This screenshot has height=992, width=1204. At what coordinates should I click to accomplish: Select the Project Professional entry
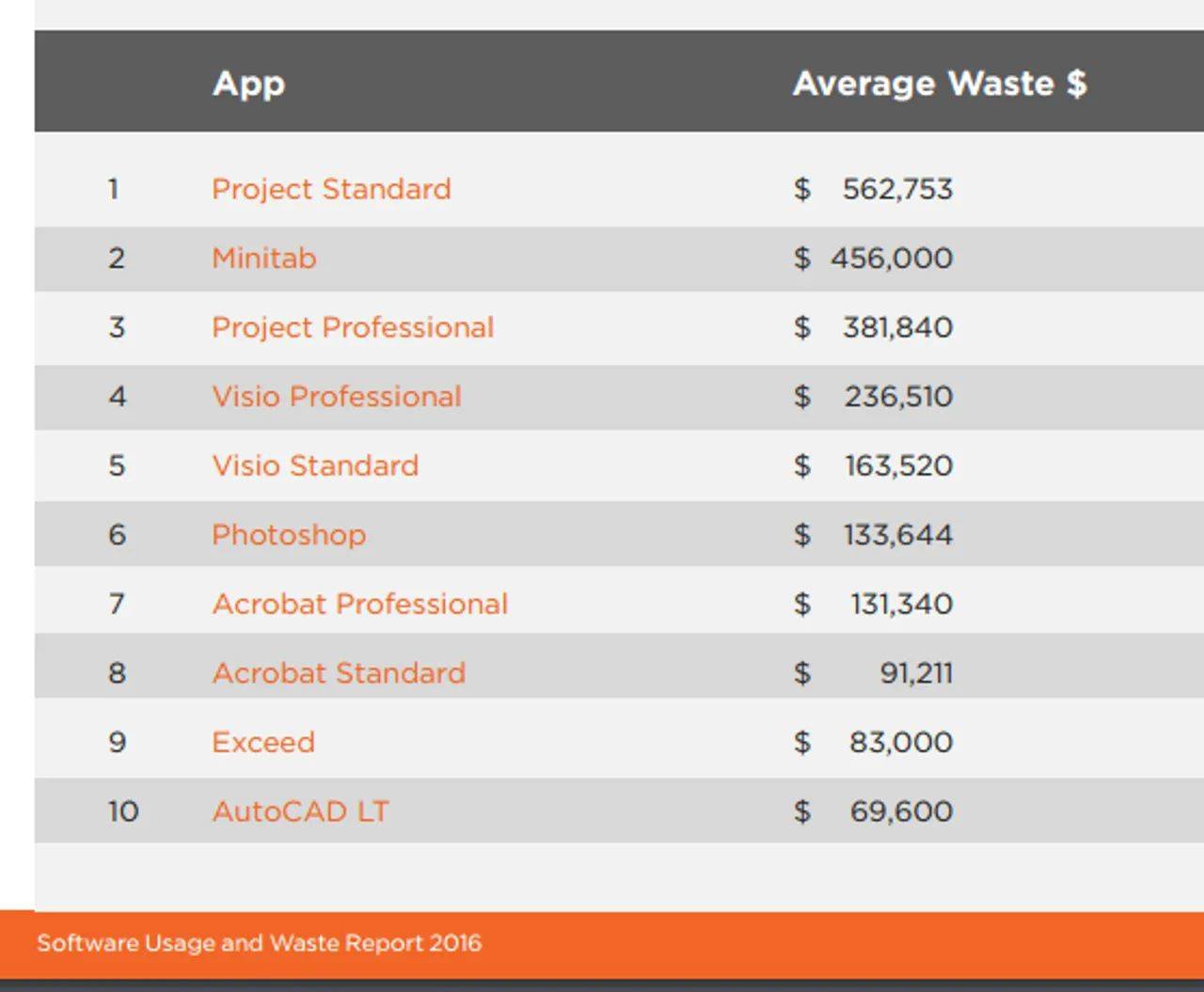(x=353, y=327)
